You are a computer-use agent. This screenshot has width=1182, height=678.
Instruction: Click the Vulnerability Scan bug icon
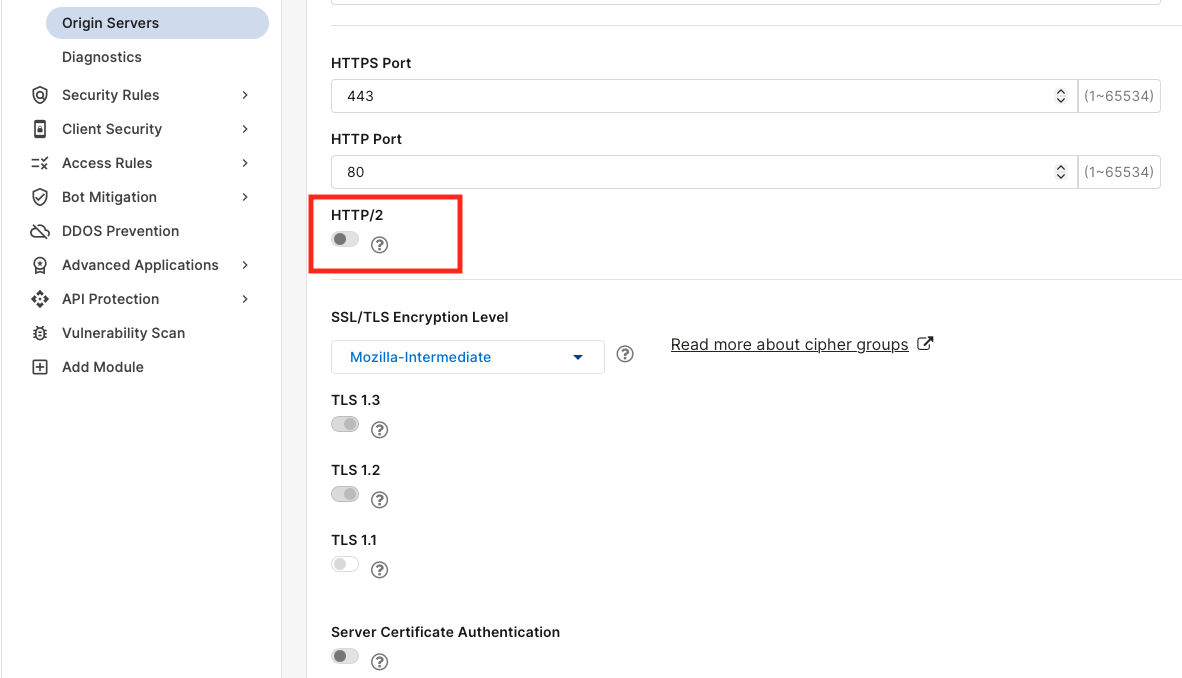tap(40, 333)
